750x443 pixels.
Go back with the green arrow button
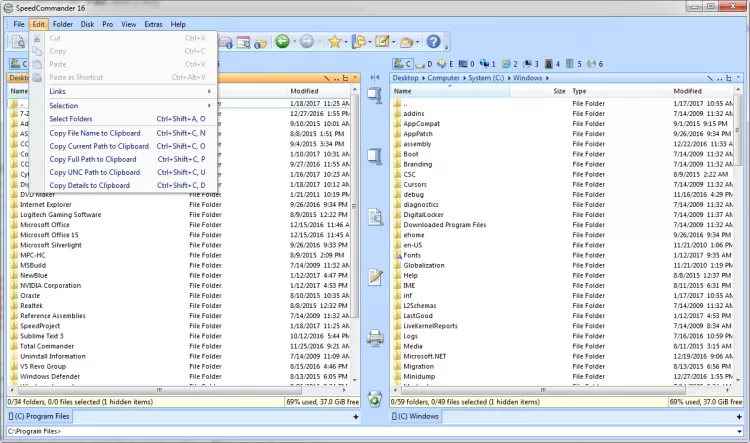(x=282, y=42)
